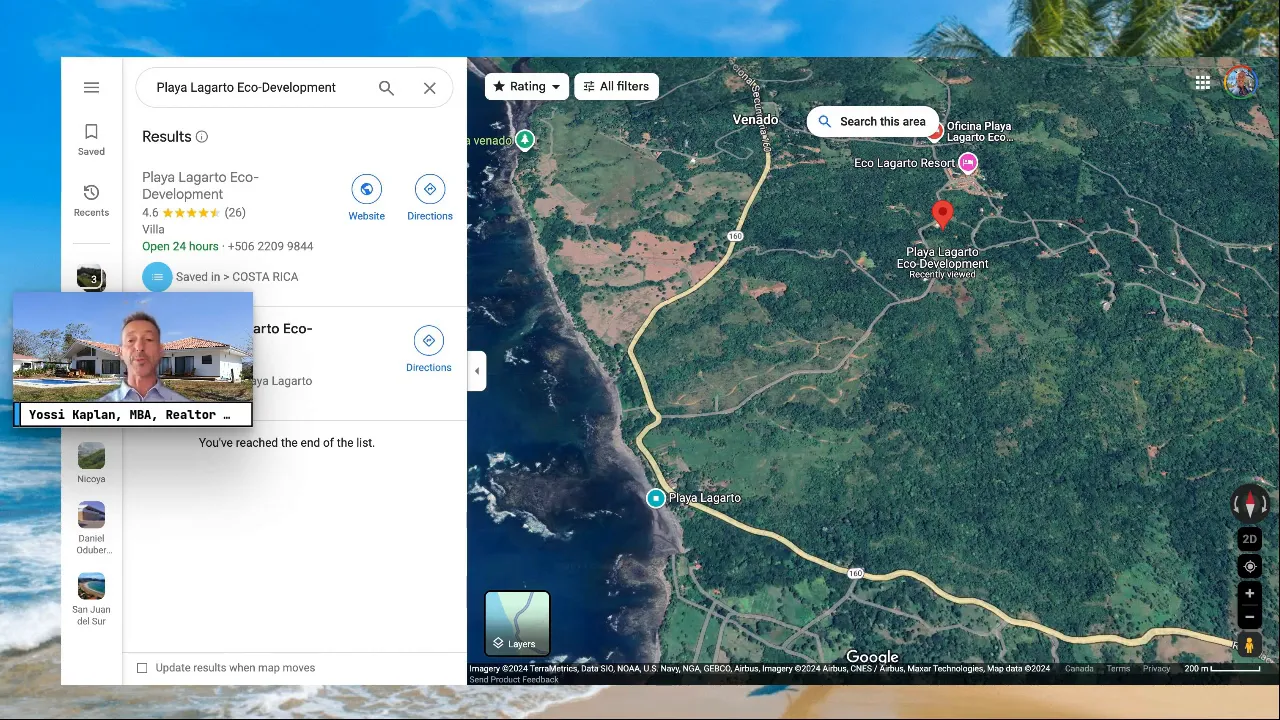Reset the map compass orientation
The width and height of the screenshot is (1280, 720).
pos(1249,505)
